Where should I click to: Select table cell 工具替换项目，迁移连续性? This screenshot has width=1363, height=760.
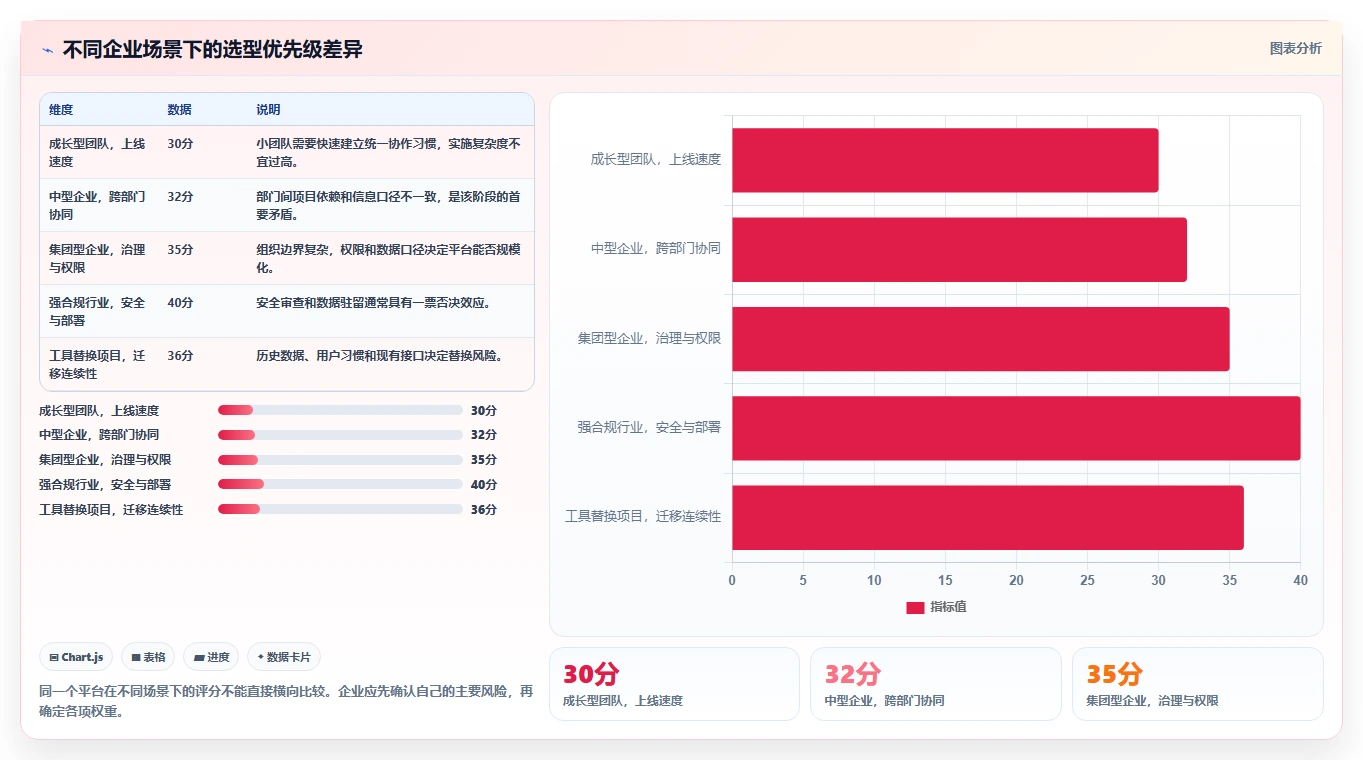pyautogui.click(x=99, y=364)
